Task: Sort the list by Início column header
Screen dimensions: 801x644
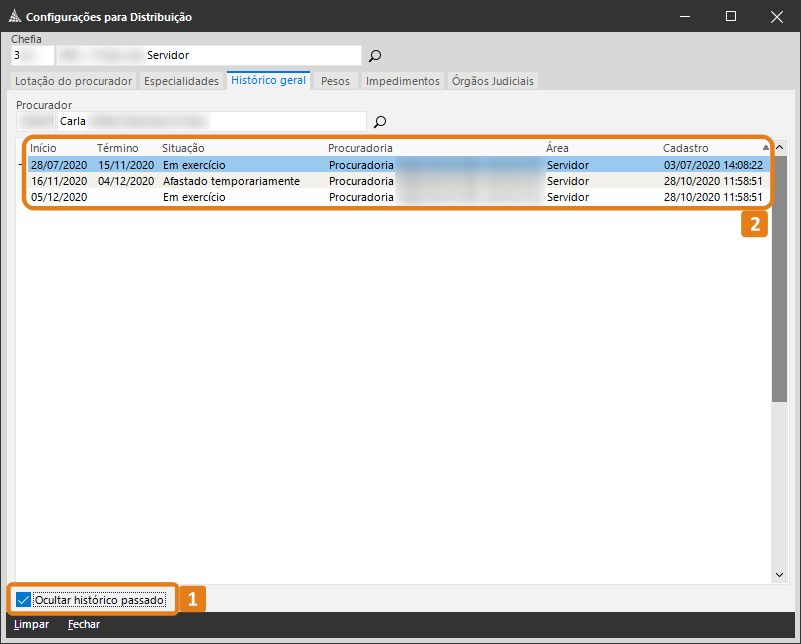Action: (x=43, y=148)
